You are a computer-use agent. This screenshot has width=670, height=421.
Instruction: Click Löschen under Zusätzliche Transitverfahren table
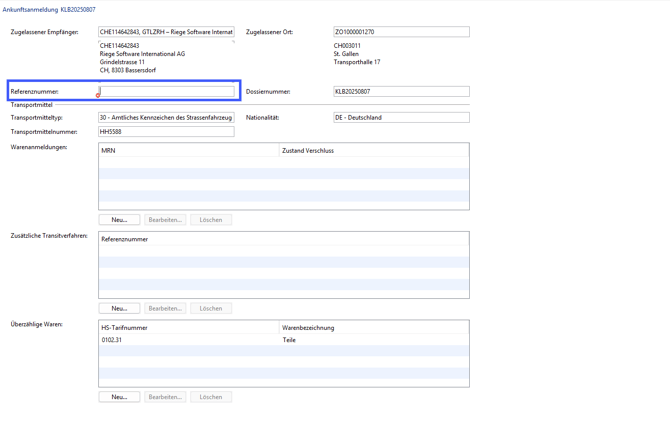[211, 308]
